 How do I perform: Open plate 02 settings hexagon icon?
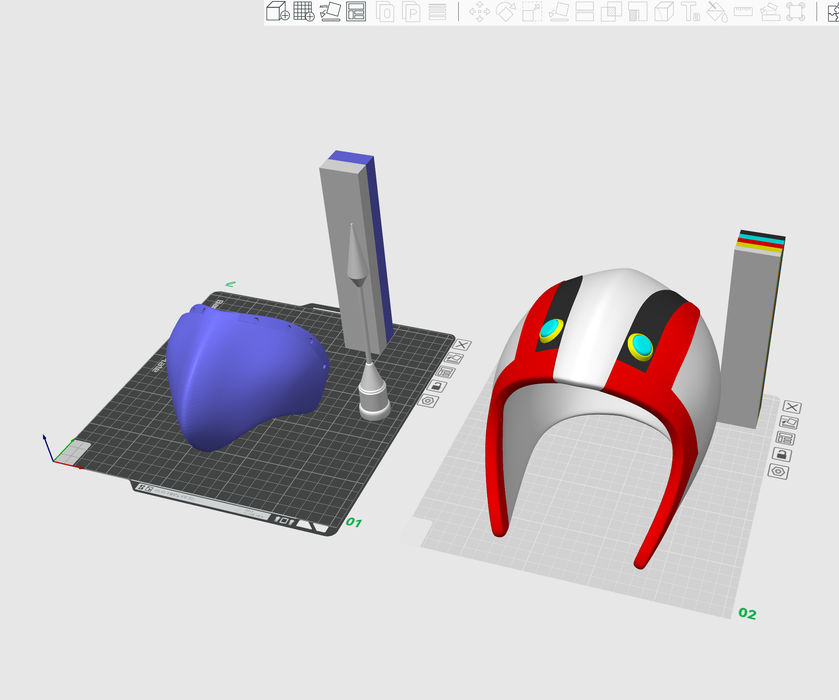[776, 470]
